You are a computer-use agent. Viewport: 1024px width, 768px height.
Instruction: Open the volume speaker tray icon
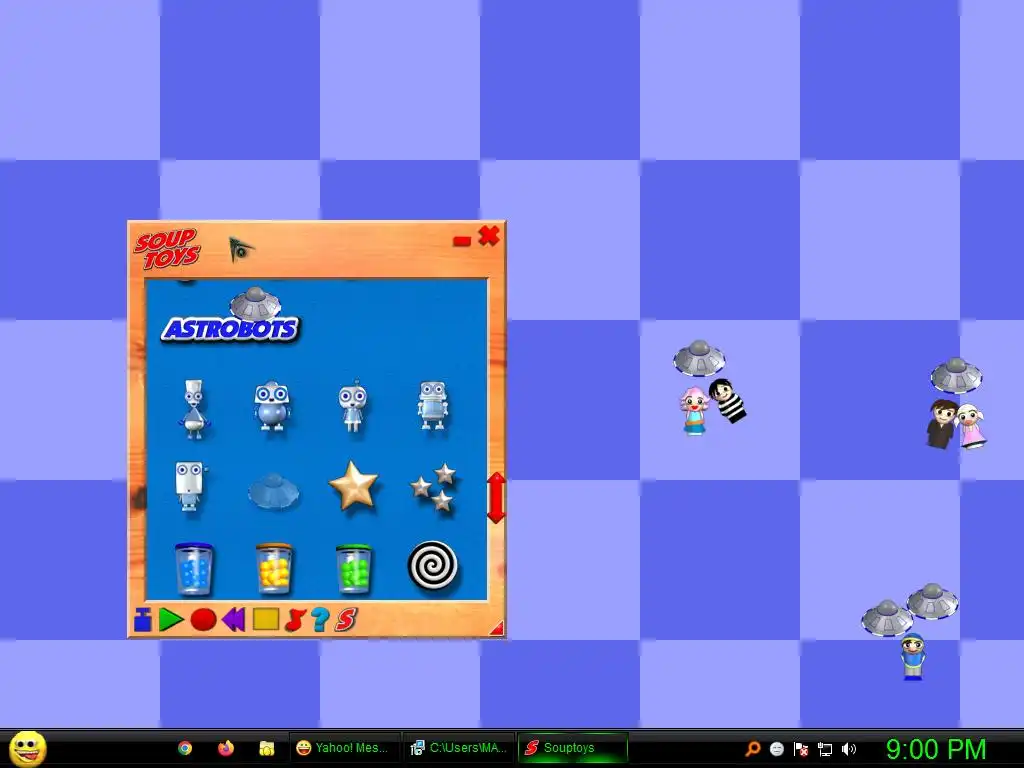point(849,748)
